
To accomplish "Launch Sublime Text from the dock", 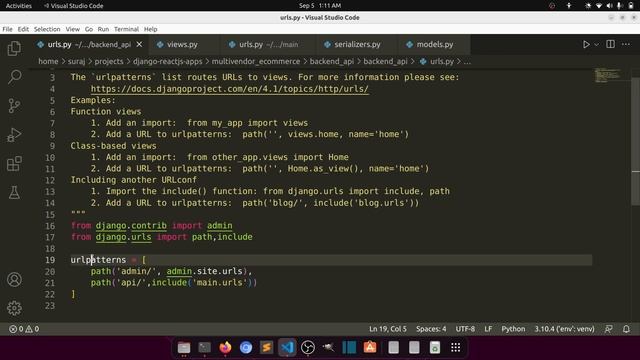I will click(x=267, y=347).
